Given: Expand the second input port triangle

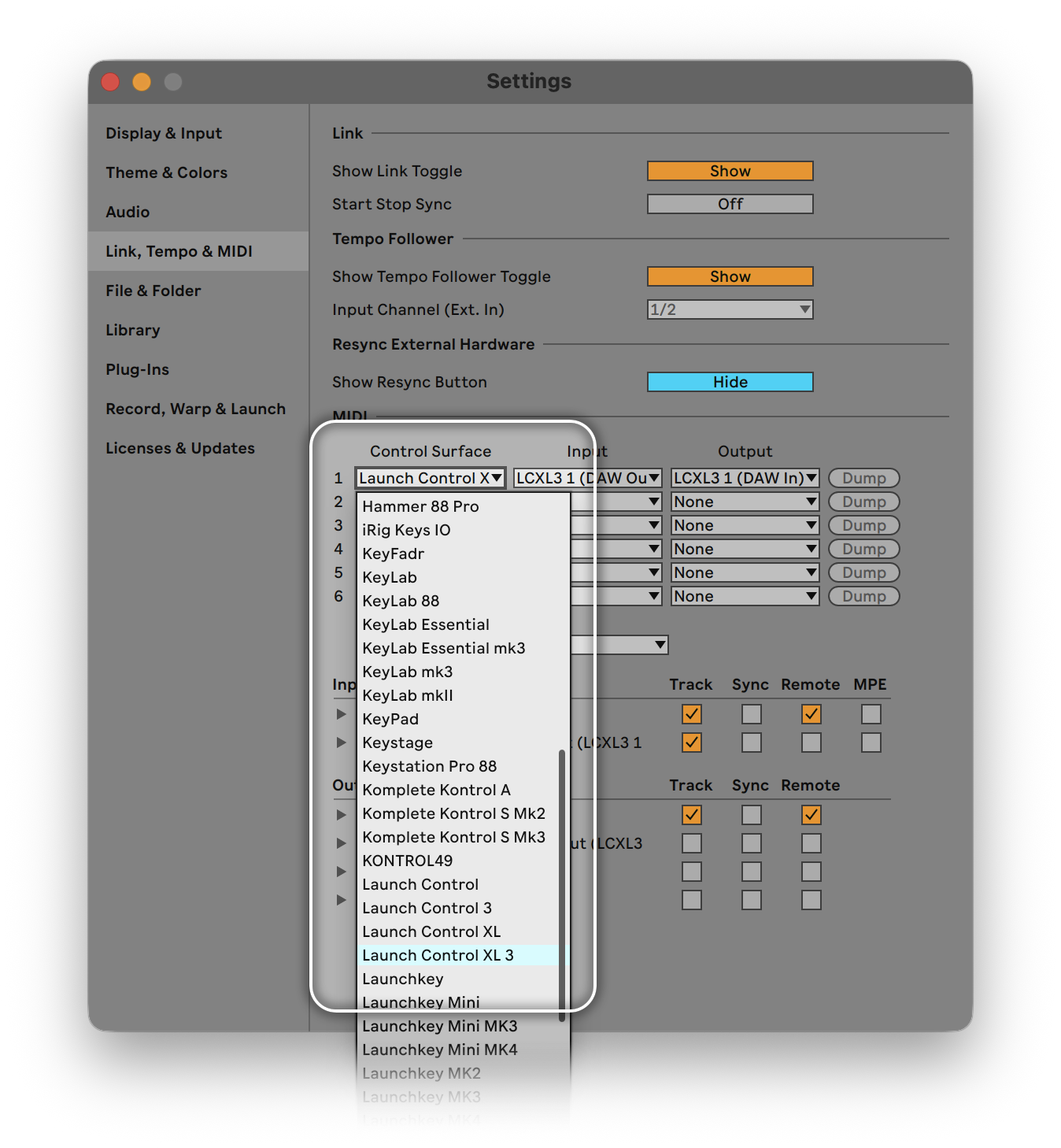Looking at the screenshot, I should tap(341, 742).
